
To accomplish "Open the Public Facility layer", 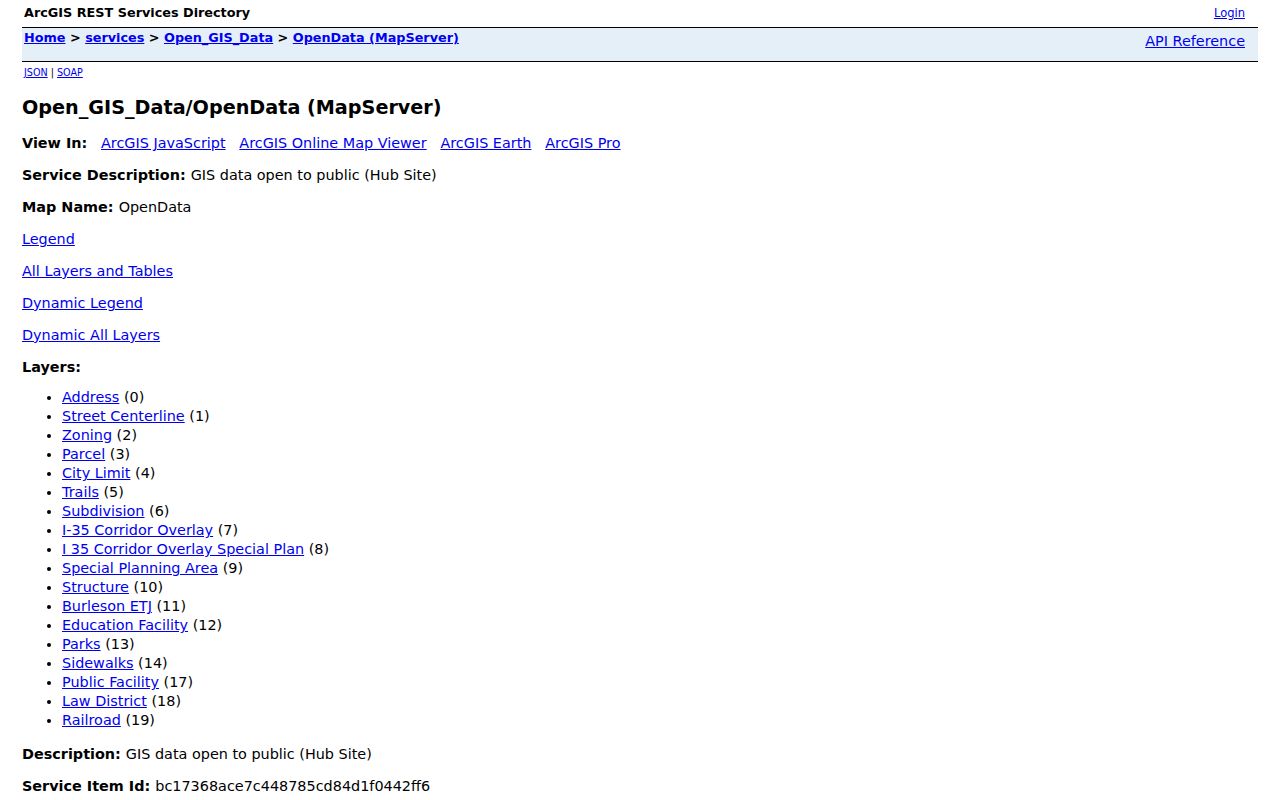I will pyautogui.click(x=110, y=682).
